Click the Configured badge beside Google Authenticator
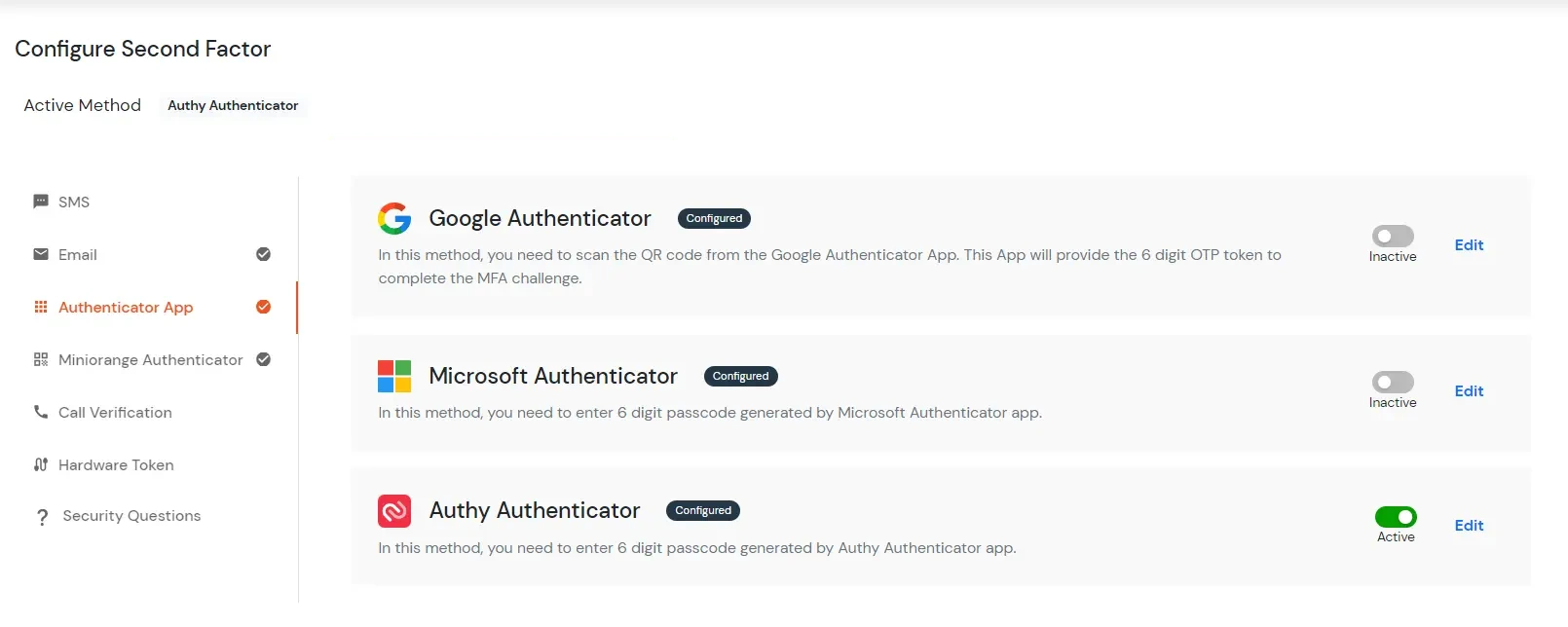Screen dimensions: 1568x627 pyautogui.click(x=713, y=218)
